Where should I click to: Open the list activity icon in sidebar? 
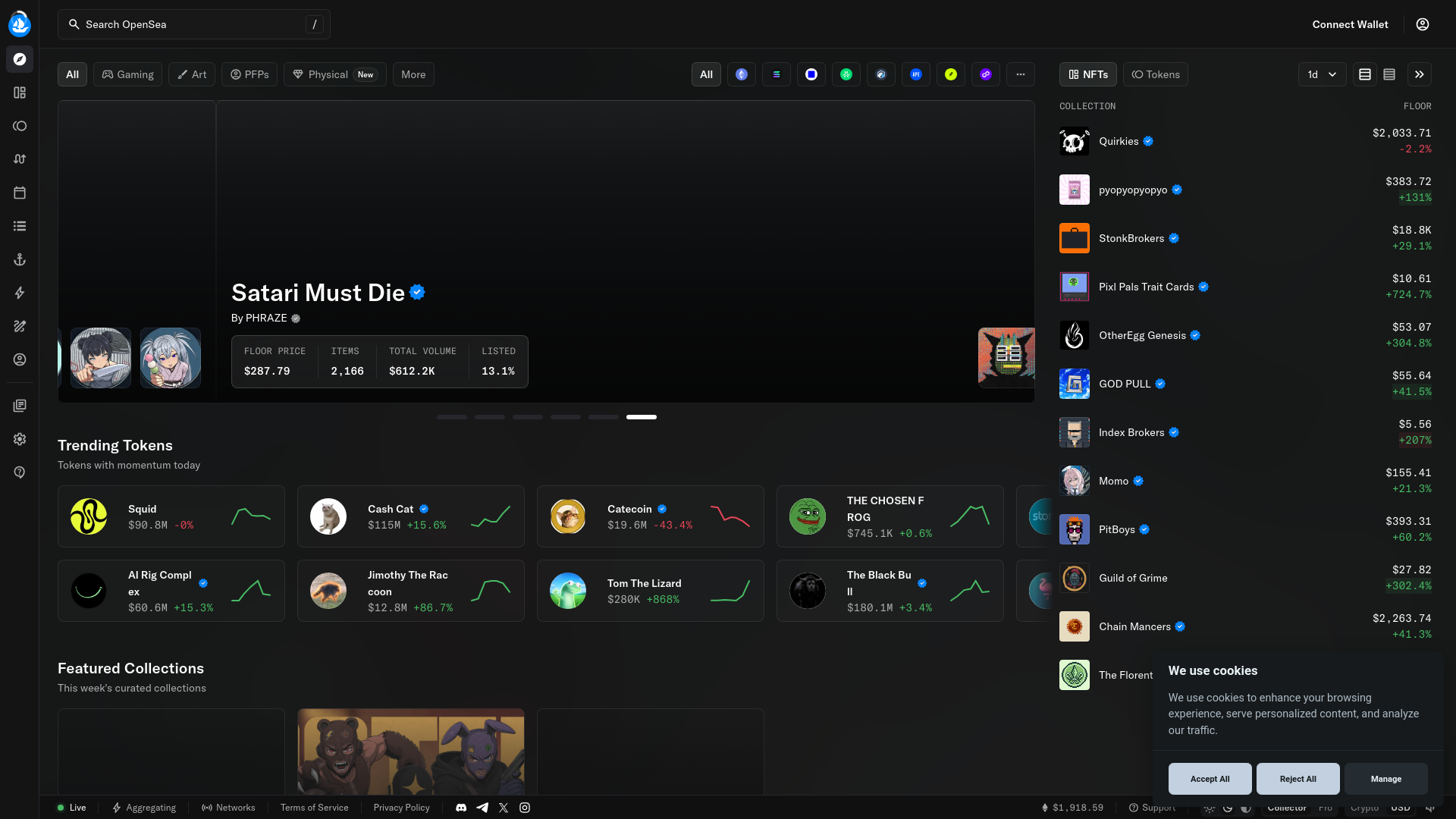20,226
